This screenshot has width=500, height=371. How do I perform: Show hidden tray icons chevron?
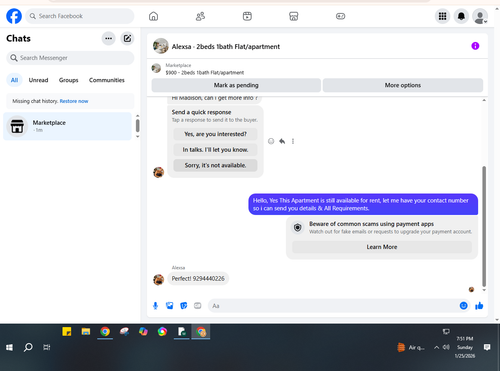(436, 348)
